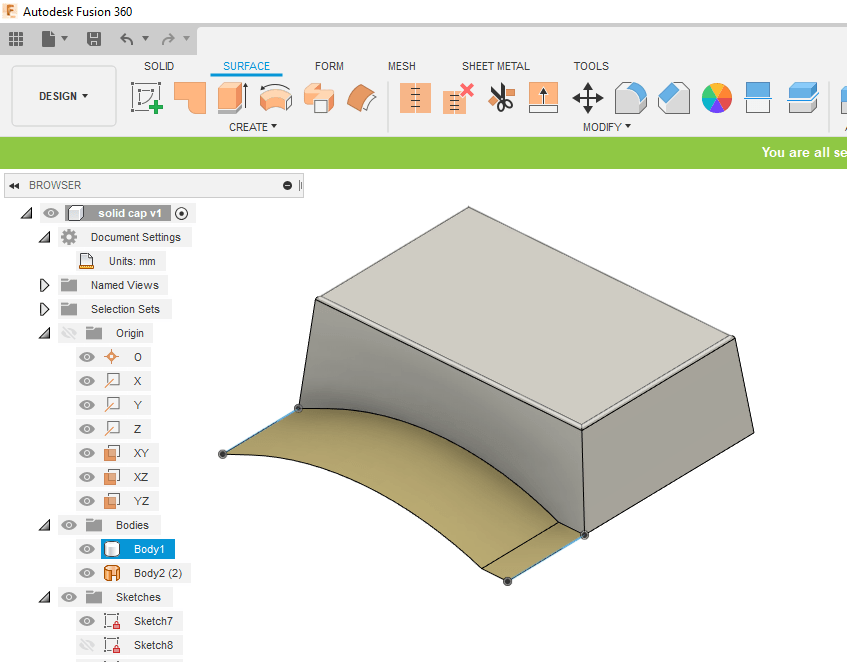Hide Body2 with its eye toggle
This screenshot has width=847, height=662.
(x=87, y=572)
